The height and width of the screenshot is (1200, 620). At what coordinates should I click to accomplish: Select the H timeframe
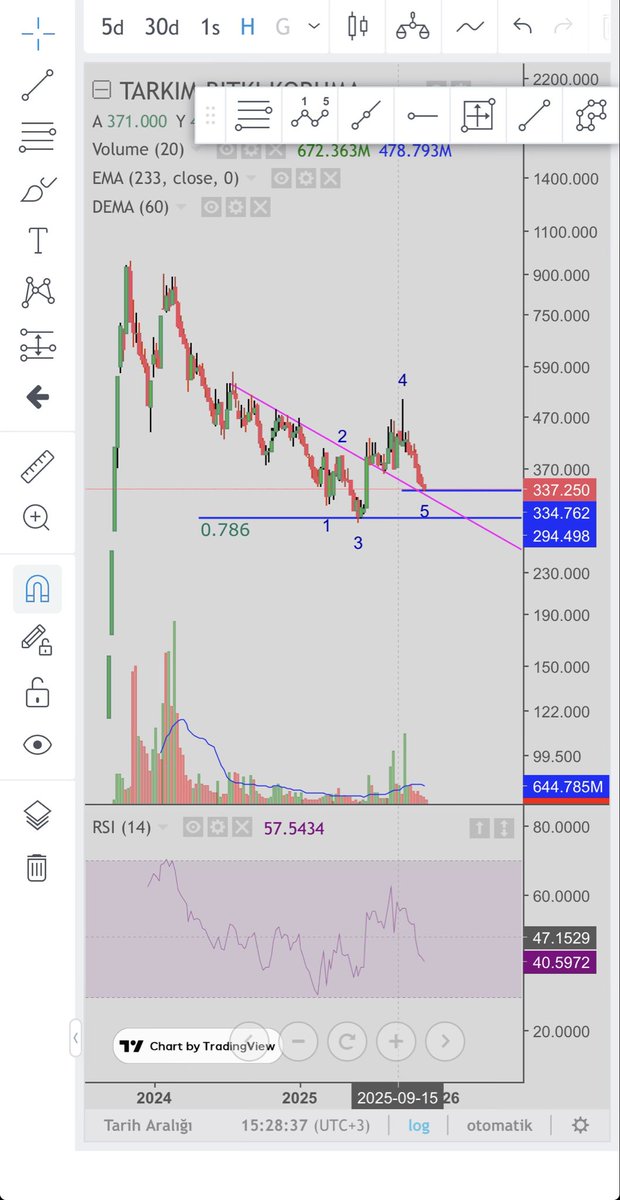click(247, 27)
